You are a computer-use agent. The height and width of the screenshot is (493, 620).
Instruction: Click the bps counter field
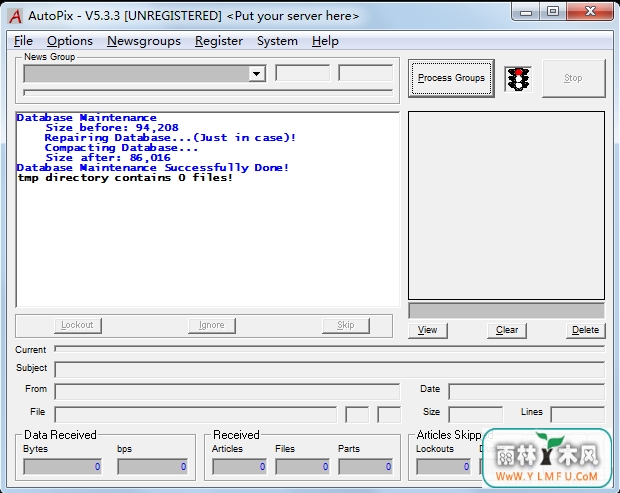[x=153, y=467]
